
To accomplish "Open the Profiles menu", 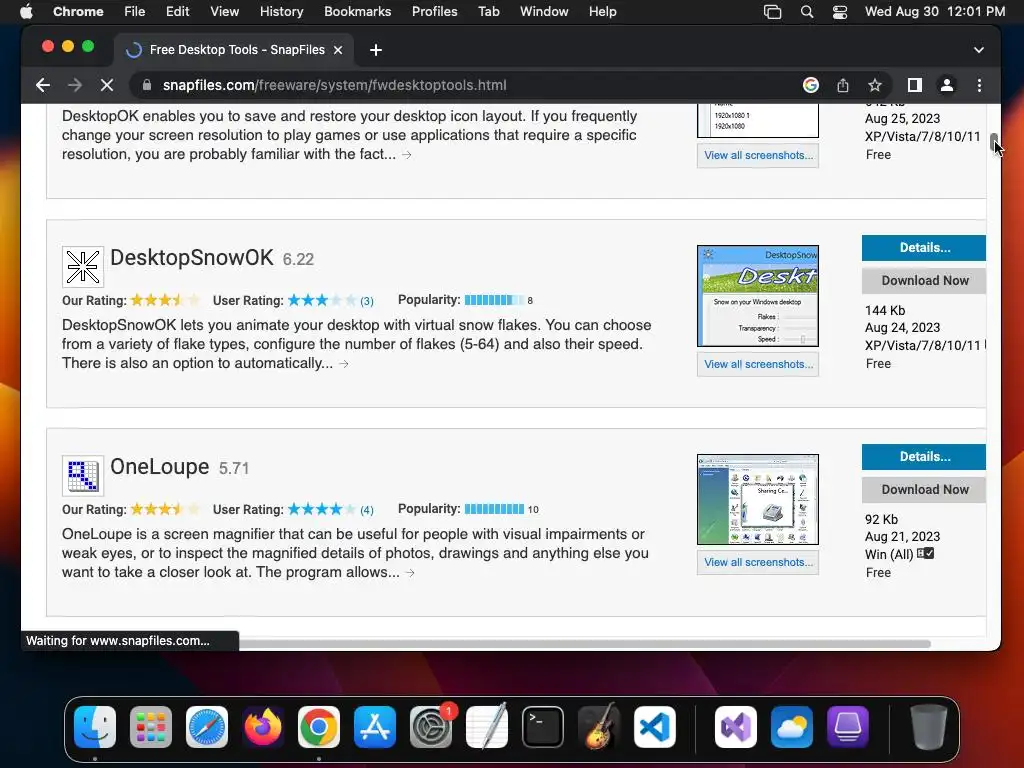I will pyautogui.click(x=434, y=11).
